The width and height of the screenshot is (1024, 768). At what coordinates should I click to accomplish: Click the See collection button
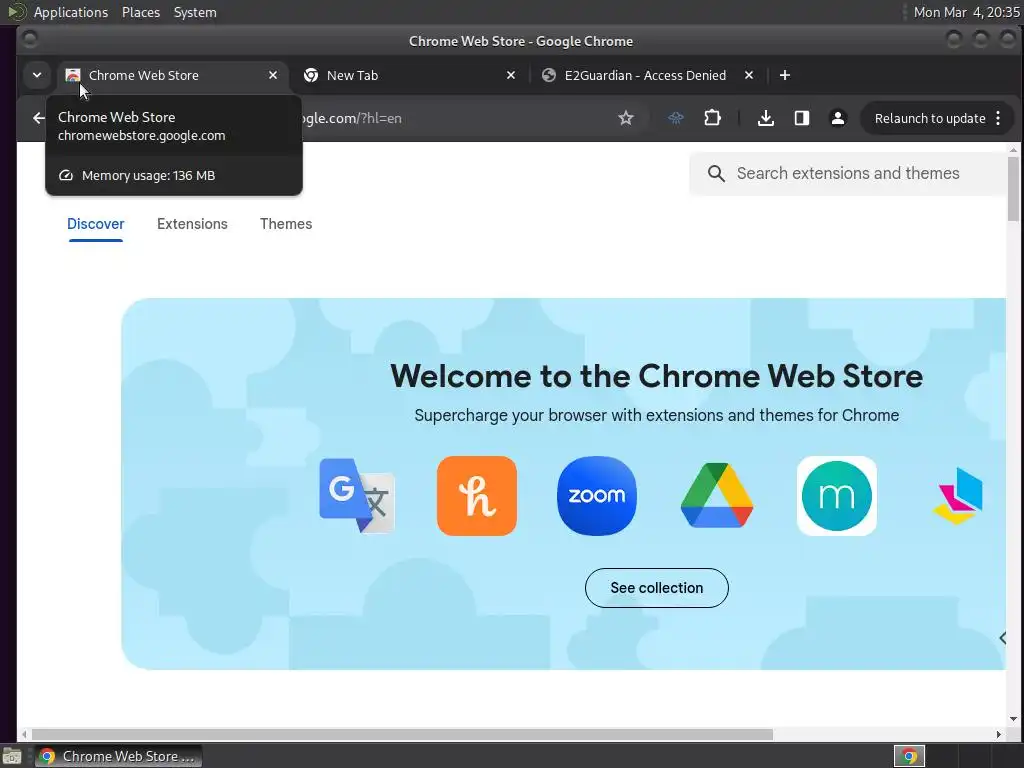656,588
